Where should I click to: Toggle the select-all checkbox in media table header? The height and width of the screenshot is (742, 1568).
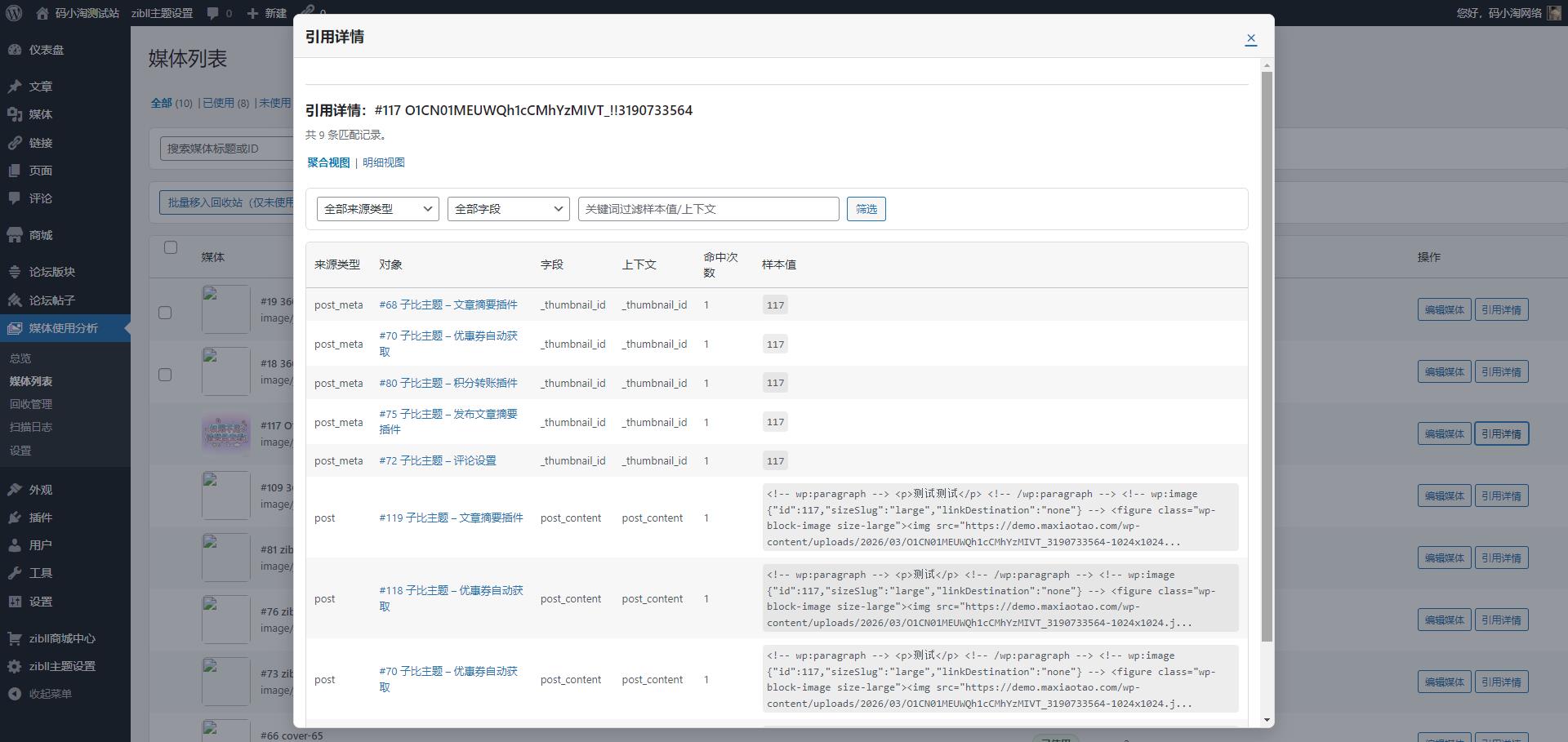[171, 247]
